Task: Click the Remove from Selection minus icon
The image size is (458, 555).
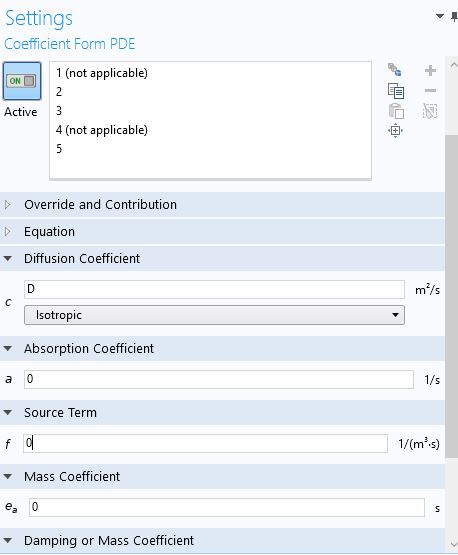Action: click(430, 91)
